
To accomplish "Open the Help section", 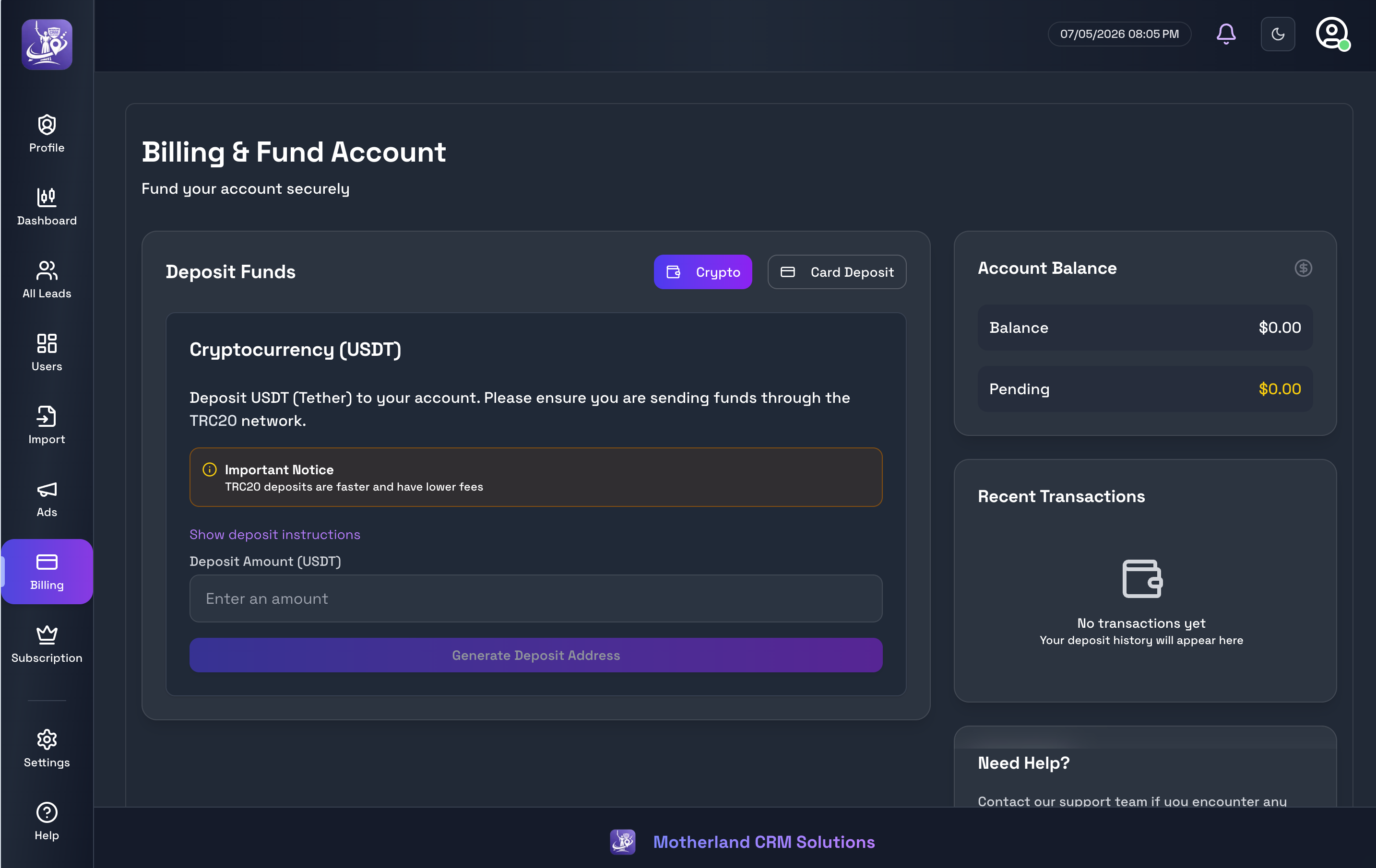I will click(47, 822).
